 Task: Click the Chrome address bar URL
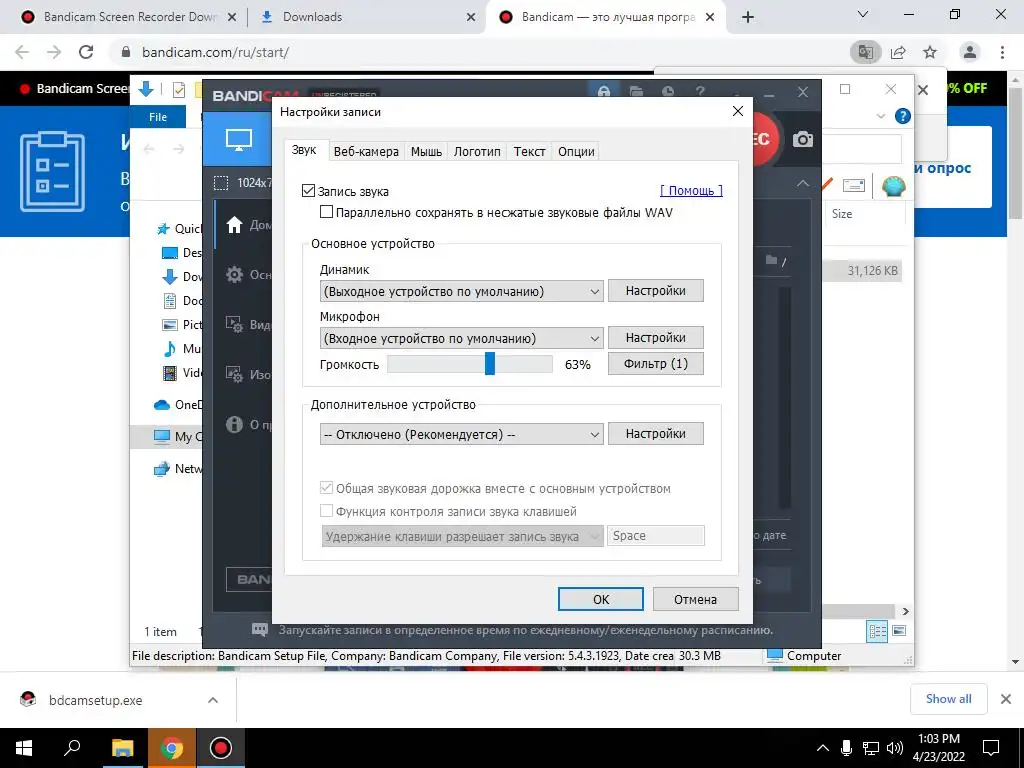point(216,52)
